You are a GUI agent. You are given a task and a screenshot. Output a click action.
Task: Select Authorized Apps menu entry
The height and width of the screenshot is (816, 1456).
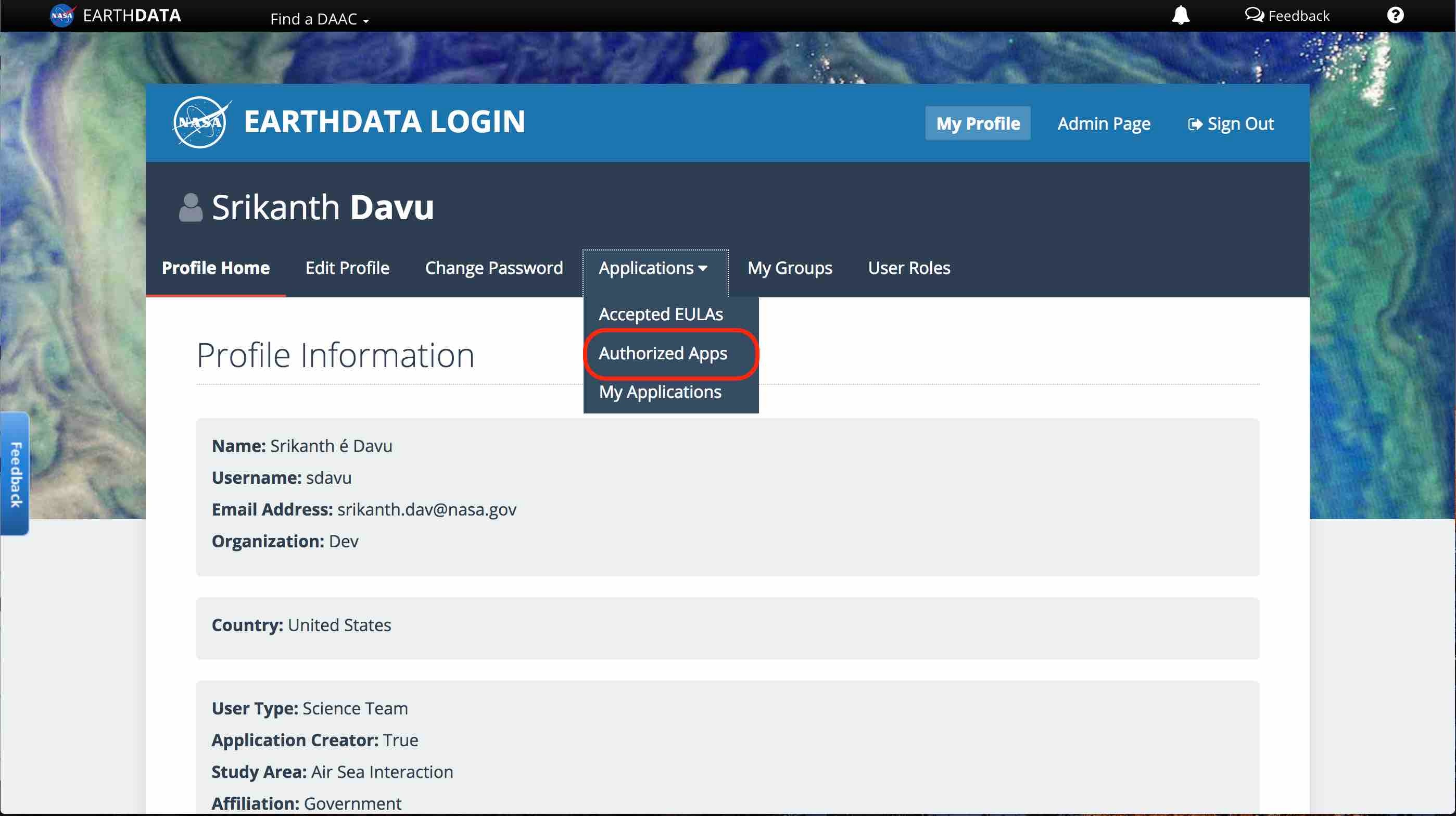click(x=663, y=354)
